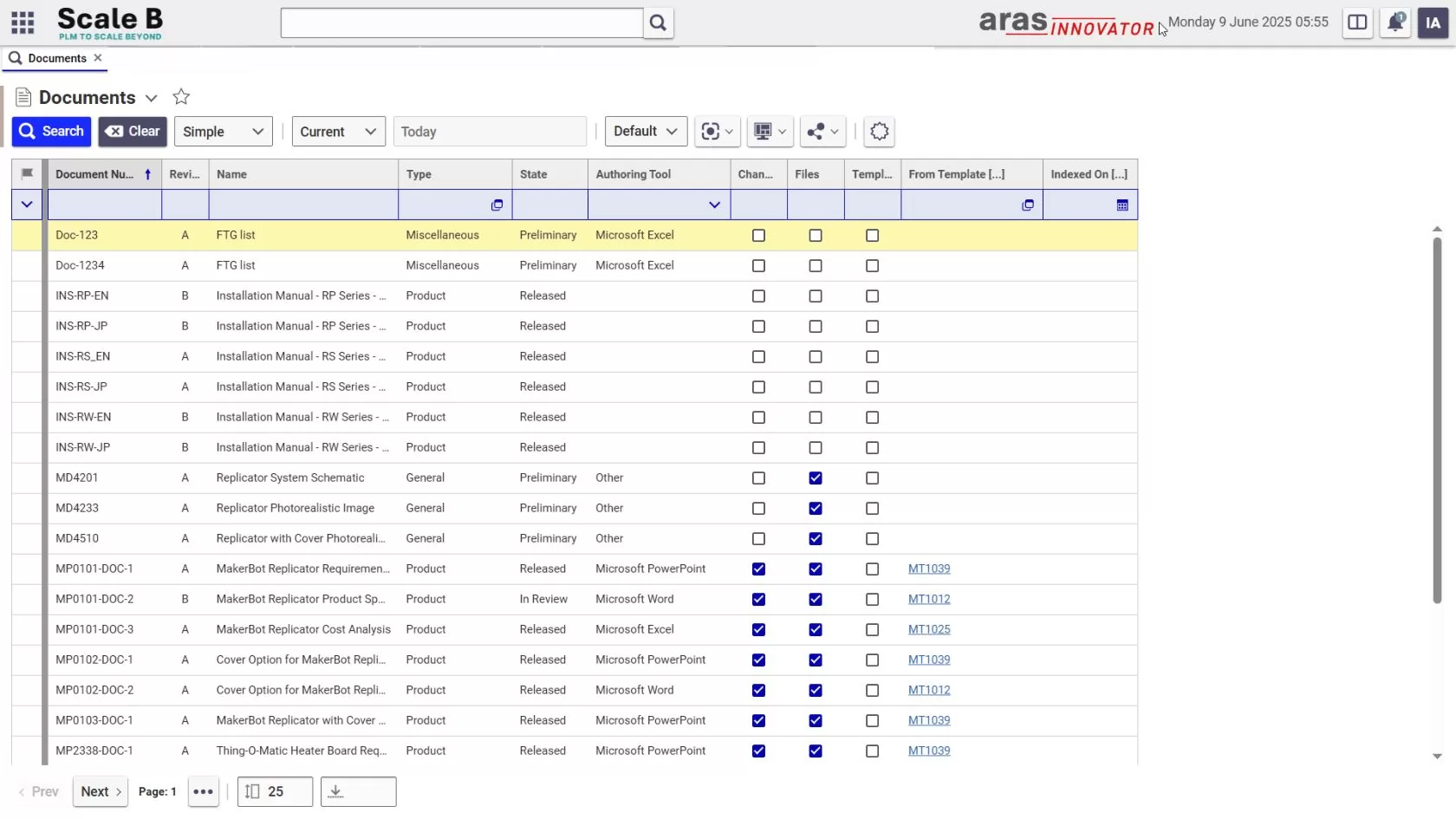This screenshot has width=1456, height=819.
Task: Click the split-screen view icon
Action: click(1357, 23)
